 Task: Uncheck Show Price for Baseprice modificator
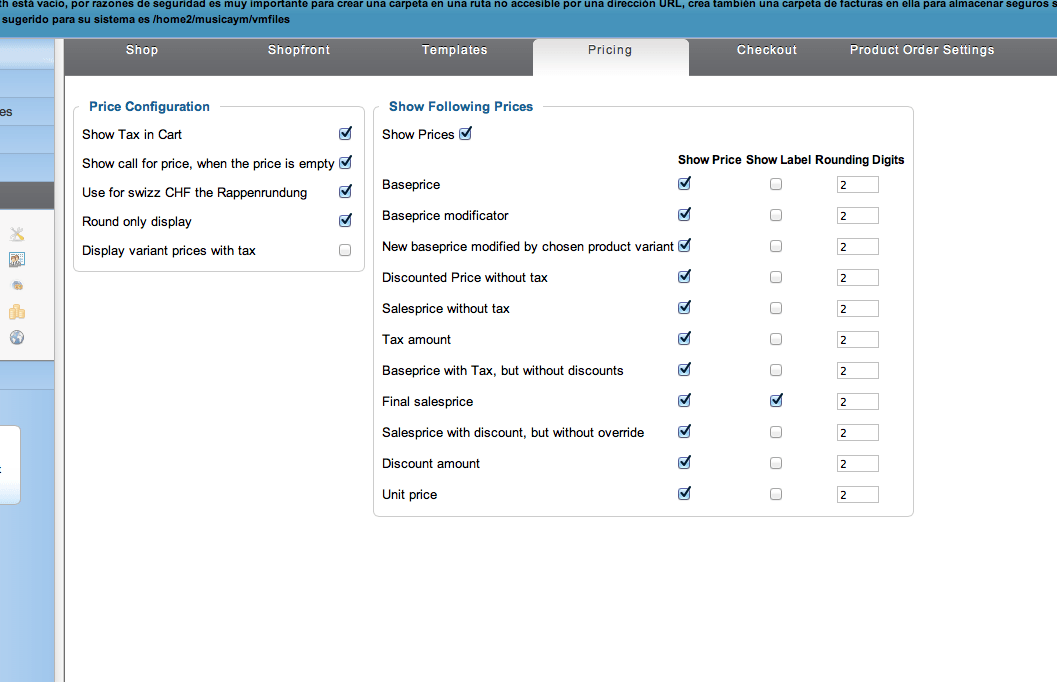pos(684,214)
